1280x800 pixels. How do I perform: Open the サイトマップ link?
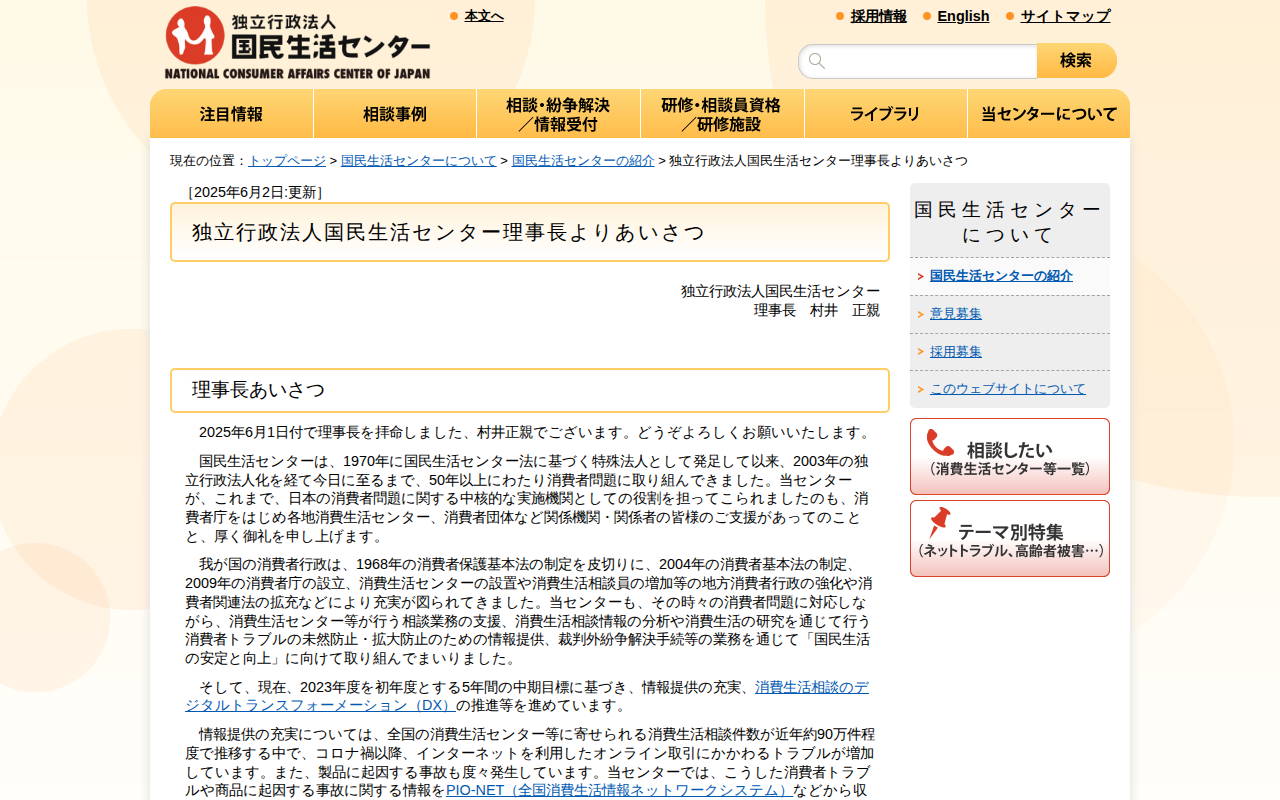1065,16
